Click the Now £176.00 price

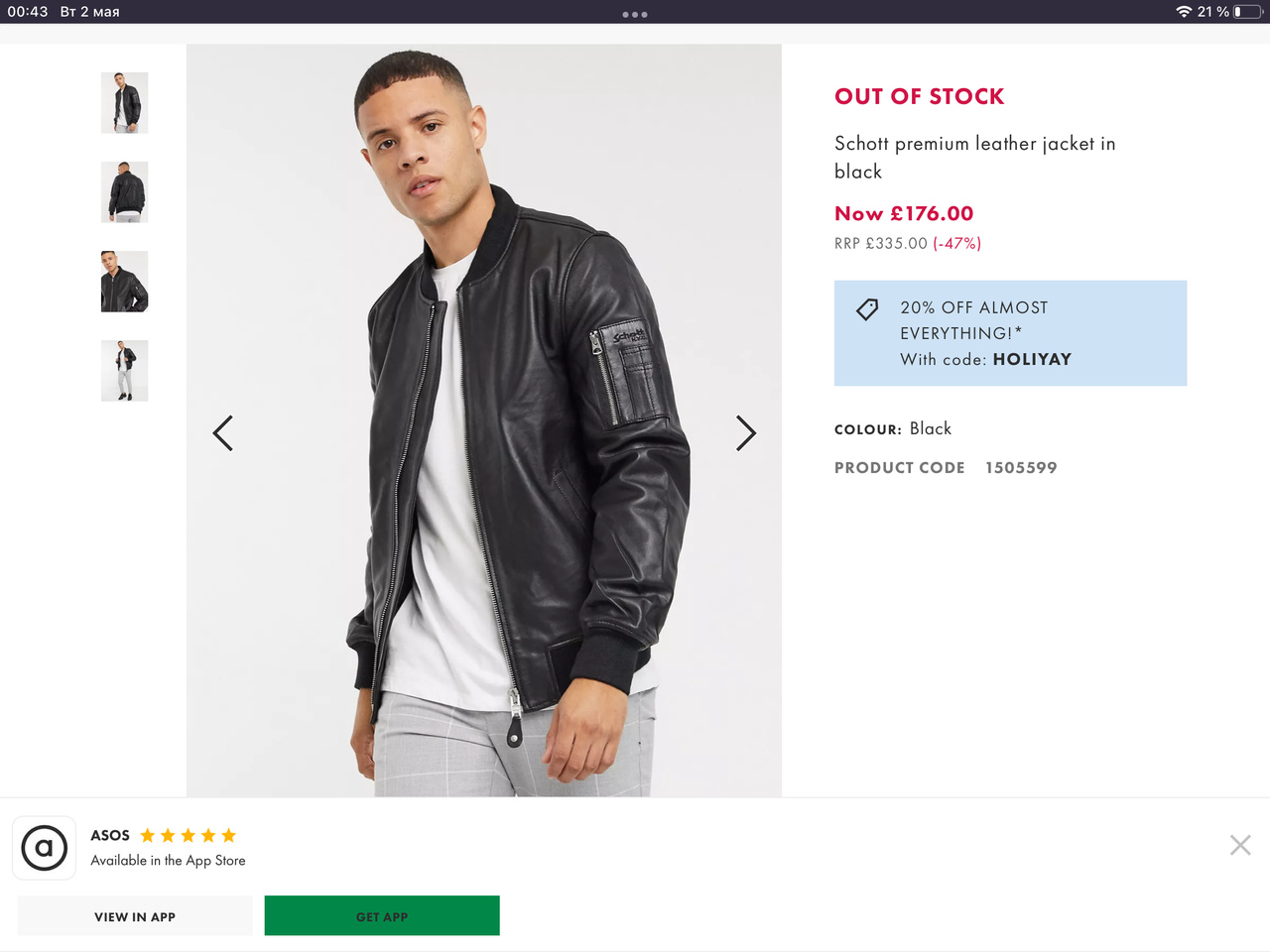(x=904, y=213)
